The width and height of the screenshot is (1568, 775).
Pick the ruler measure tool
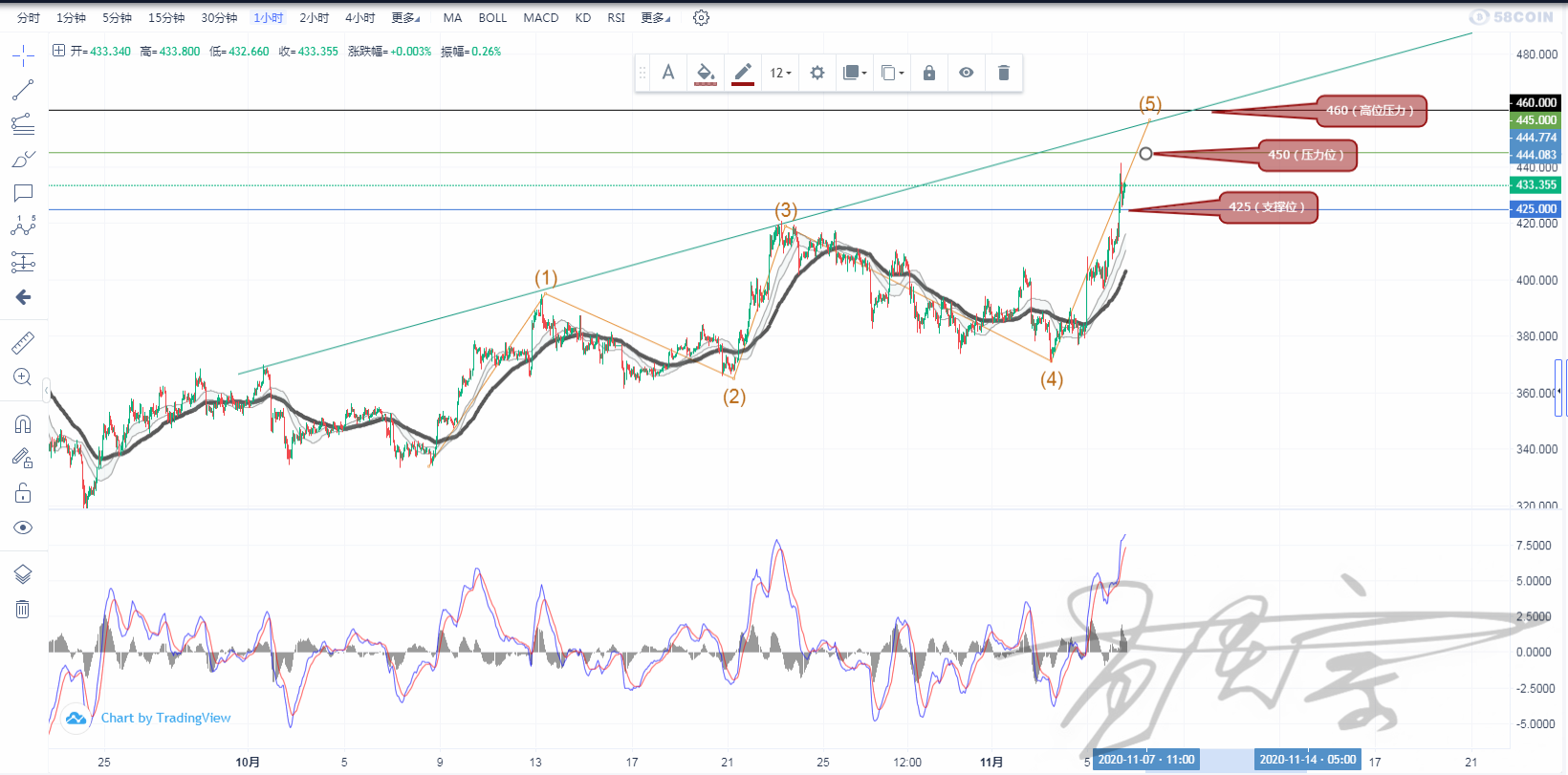point(23,342)
